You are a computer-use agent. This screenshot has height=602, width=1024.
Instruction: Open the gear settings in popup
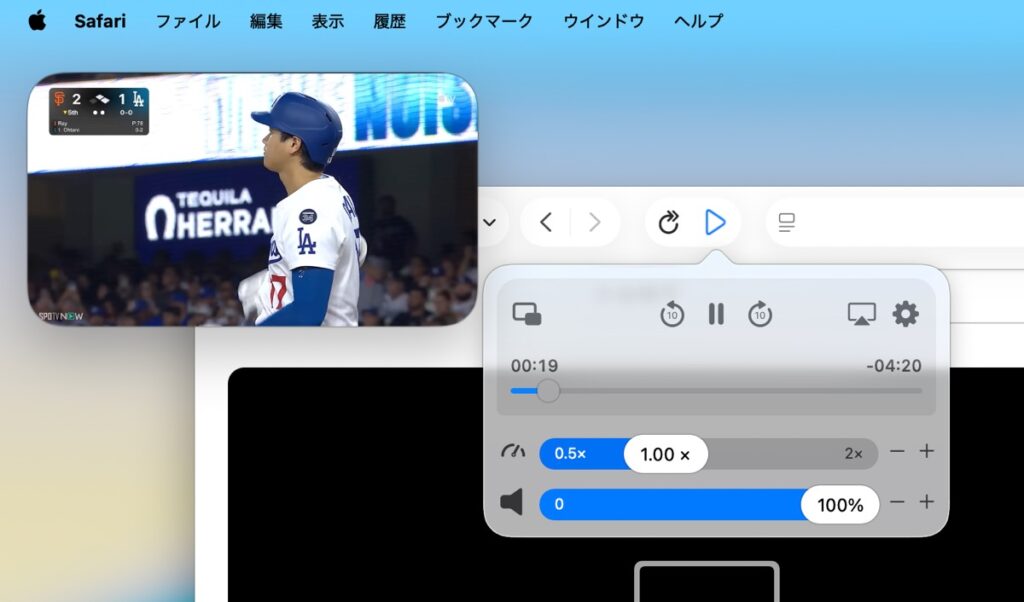[905, 314]
